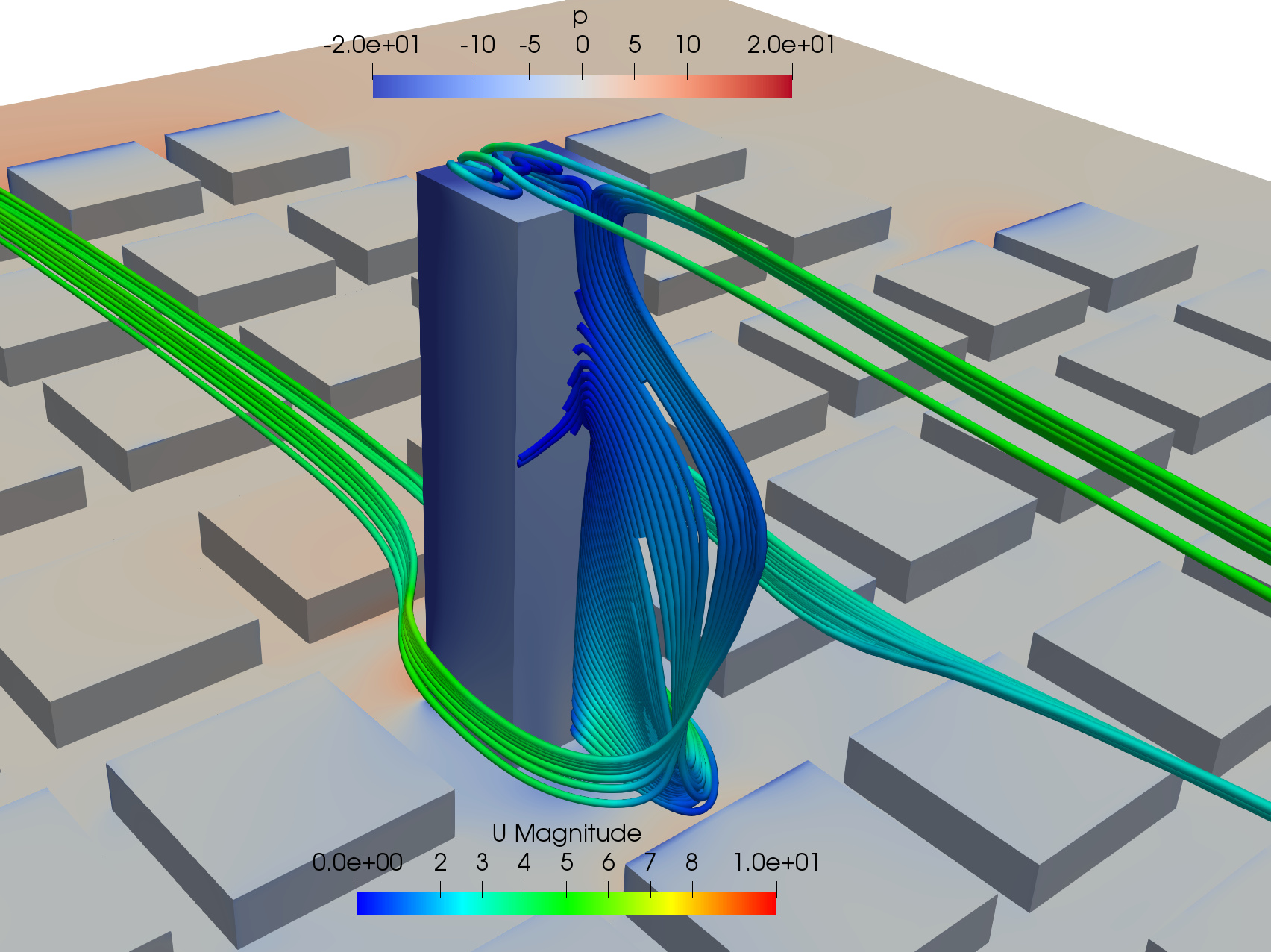Click the "8" tick label on U Magnitude legend
Viewport: 1271px width, 952px height.
coord(691,862)
